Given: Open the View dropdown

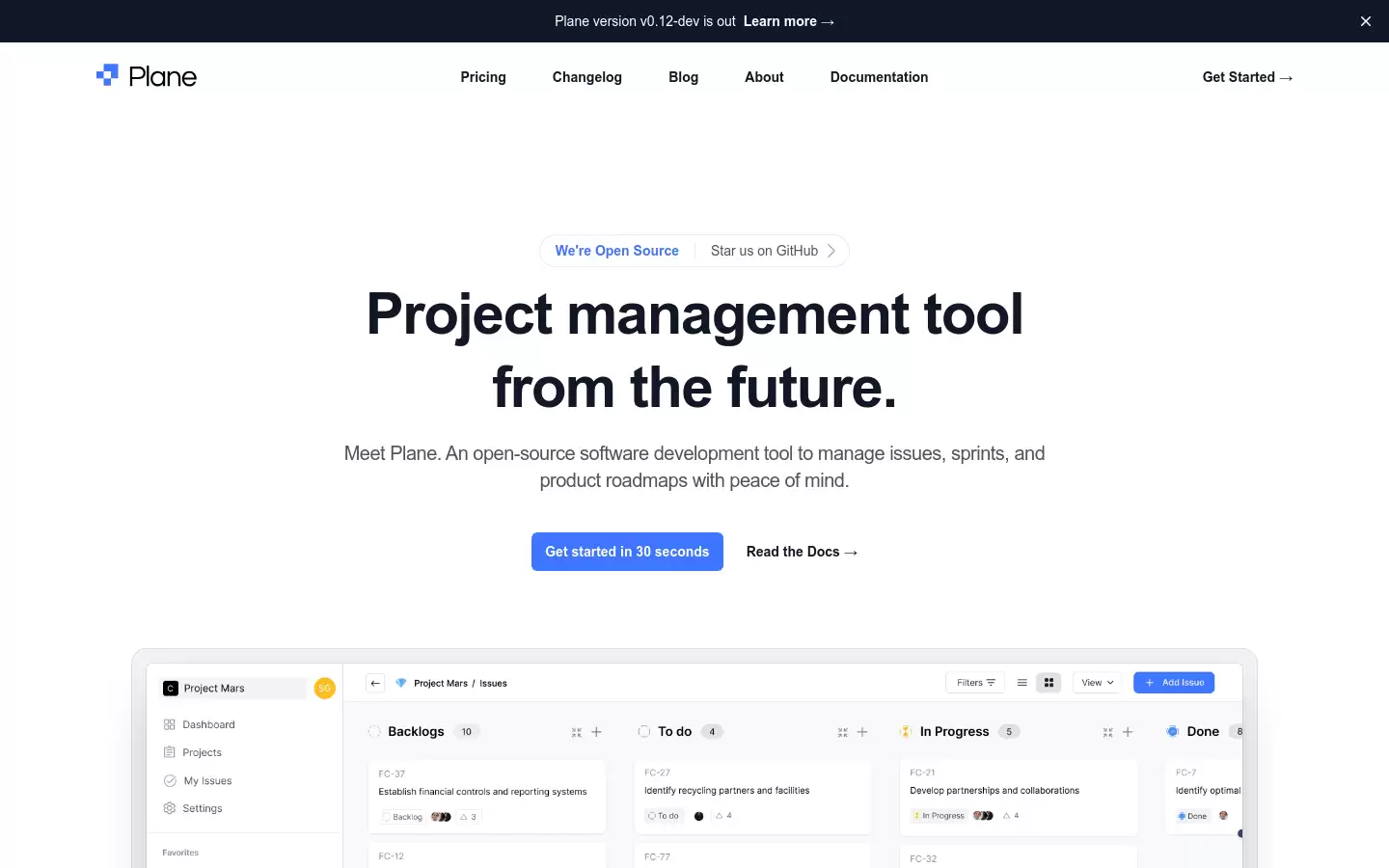Looking at the screenshot, I should (1098, 683).
